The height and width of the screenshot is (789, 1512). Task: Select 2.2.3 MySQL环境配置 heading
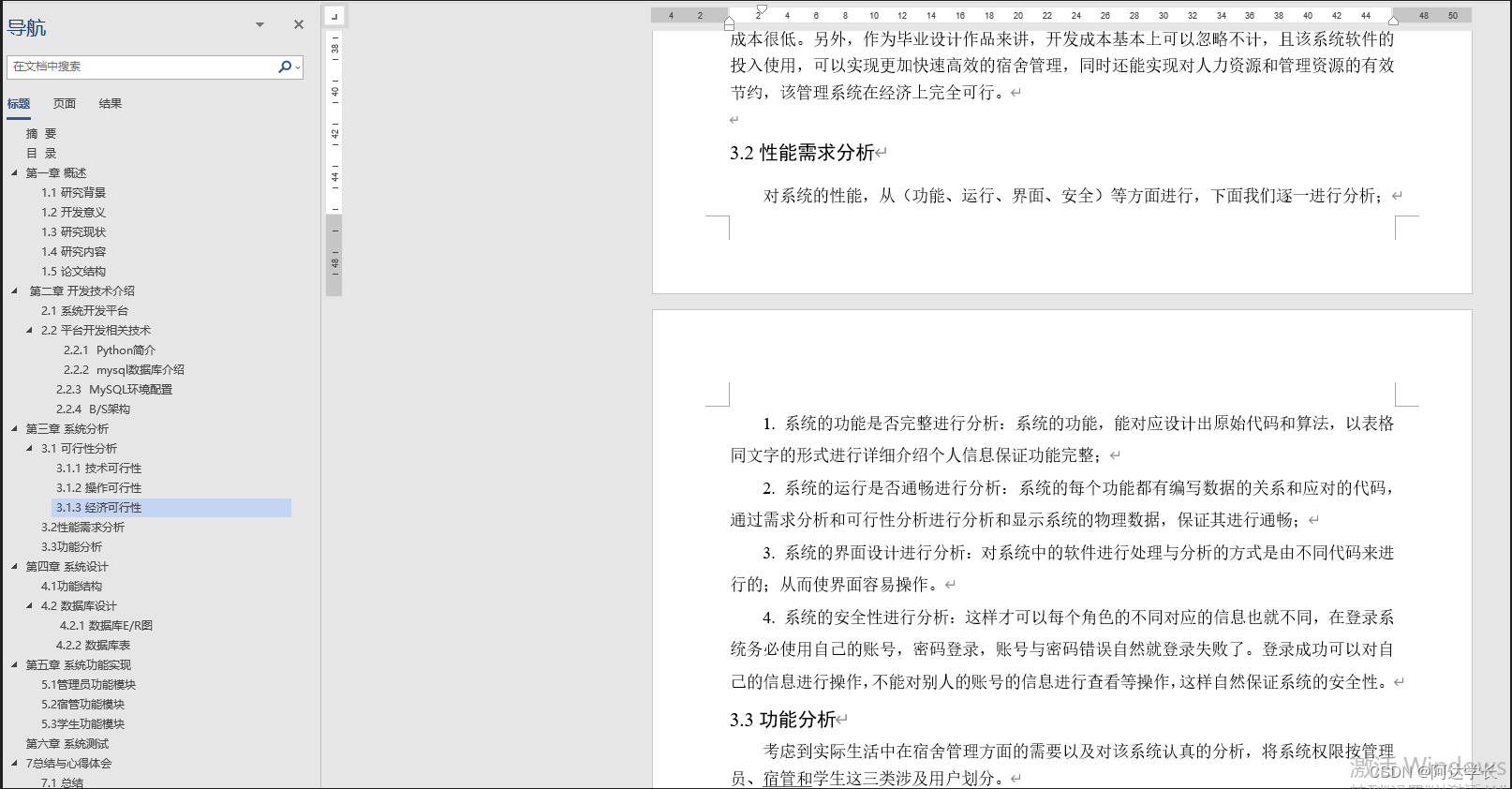[114, 389]
